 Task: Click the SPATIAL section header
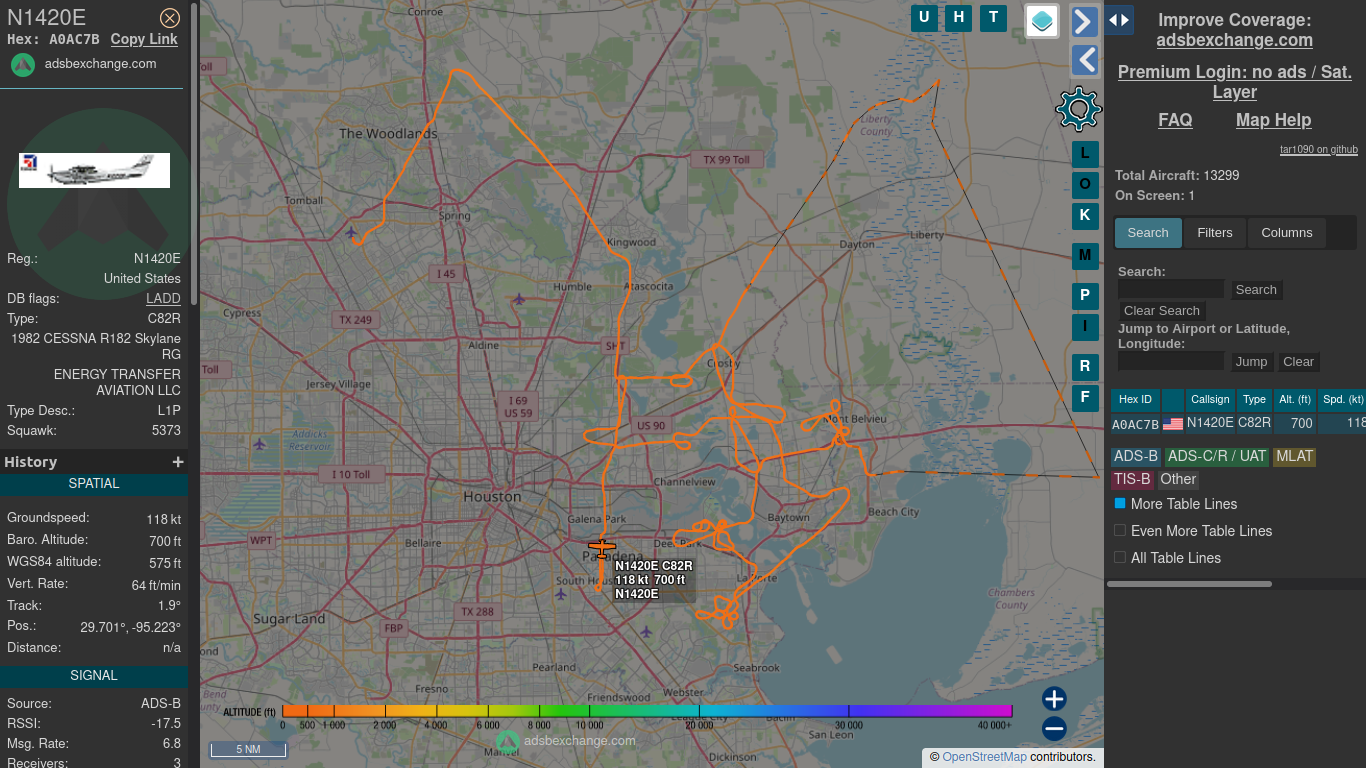94,484
